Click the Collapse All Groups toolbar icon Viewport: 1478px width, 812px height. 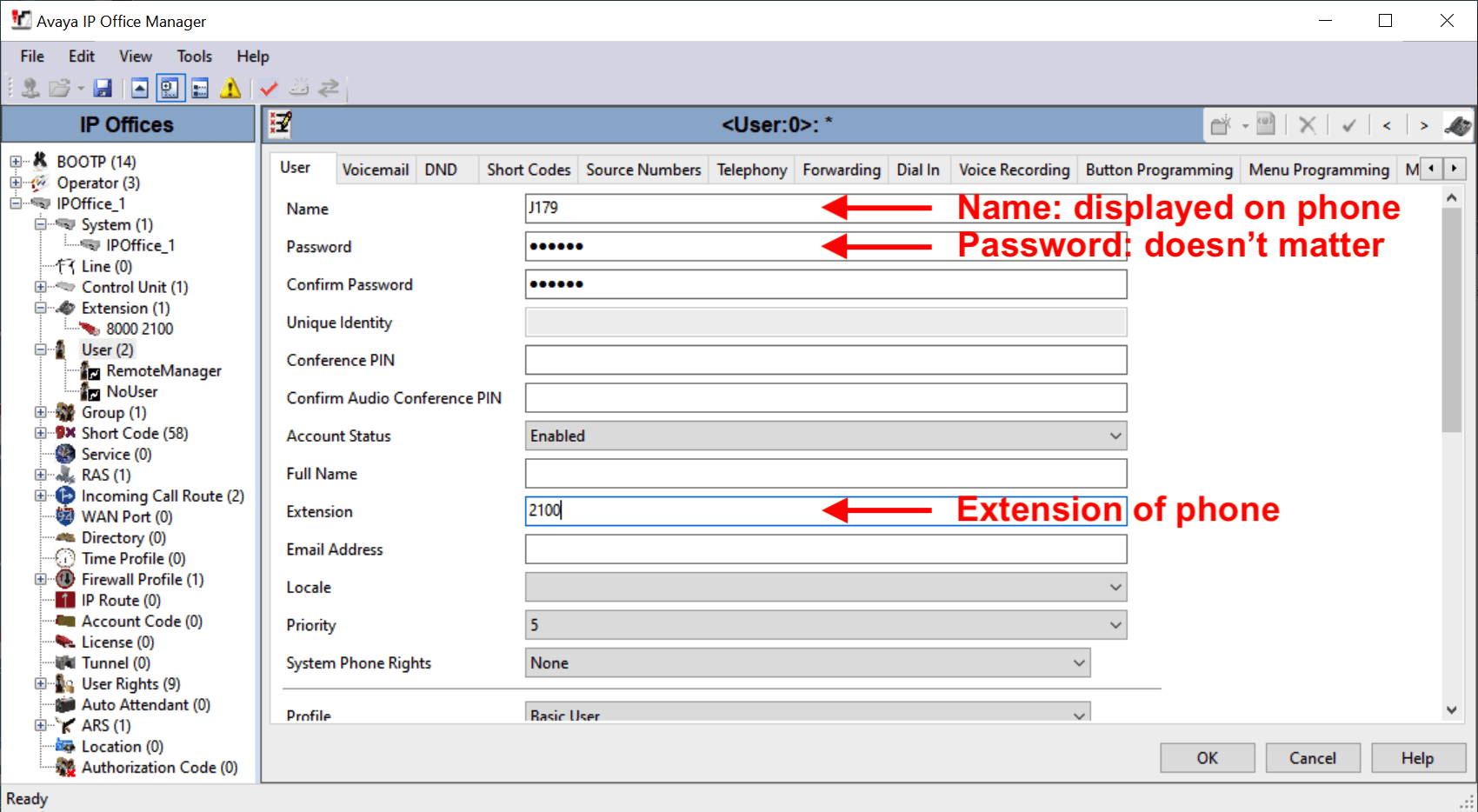pos(140,88)
